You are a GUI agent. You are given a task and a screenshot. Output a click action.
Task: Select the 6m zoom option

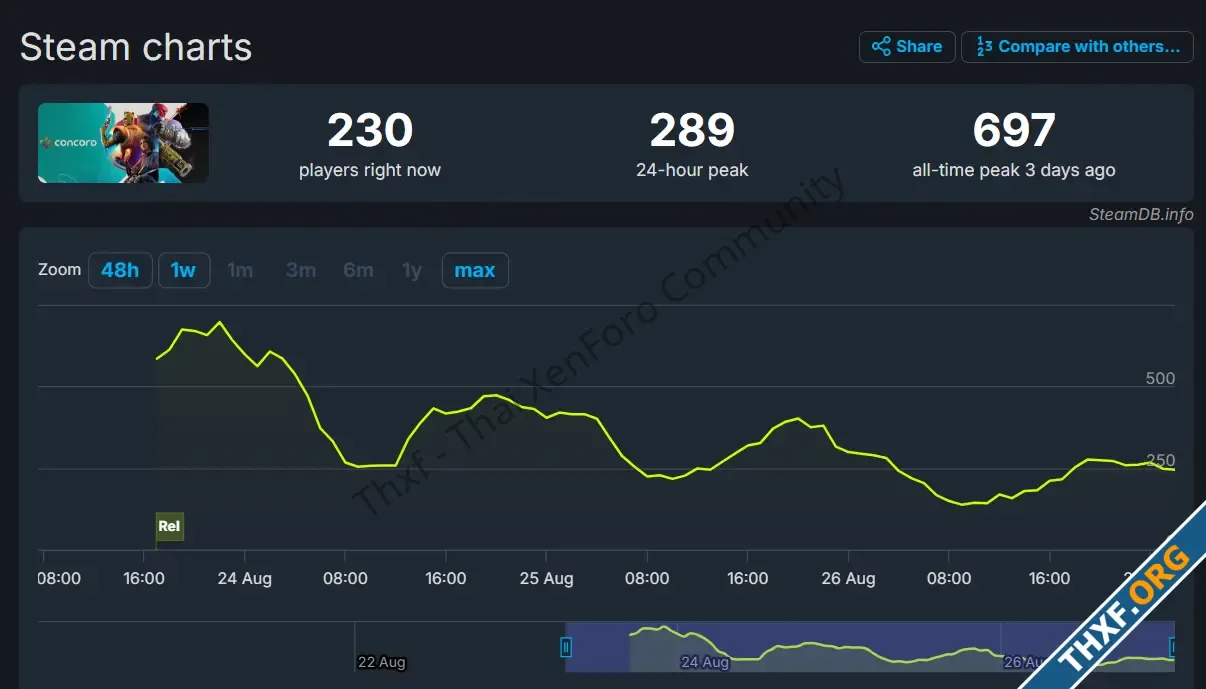tap(358, 270)
